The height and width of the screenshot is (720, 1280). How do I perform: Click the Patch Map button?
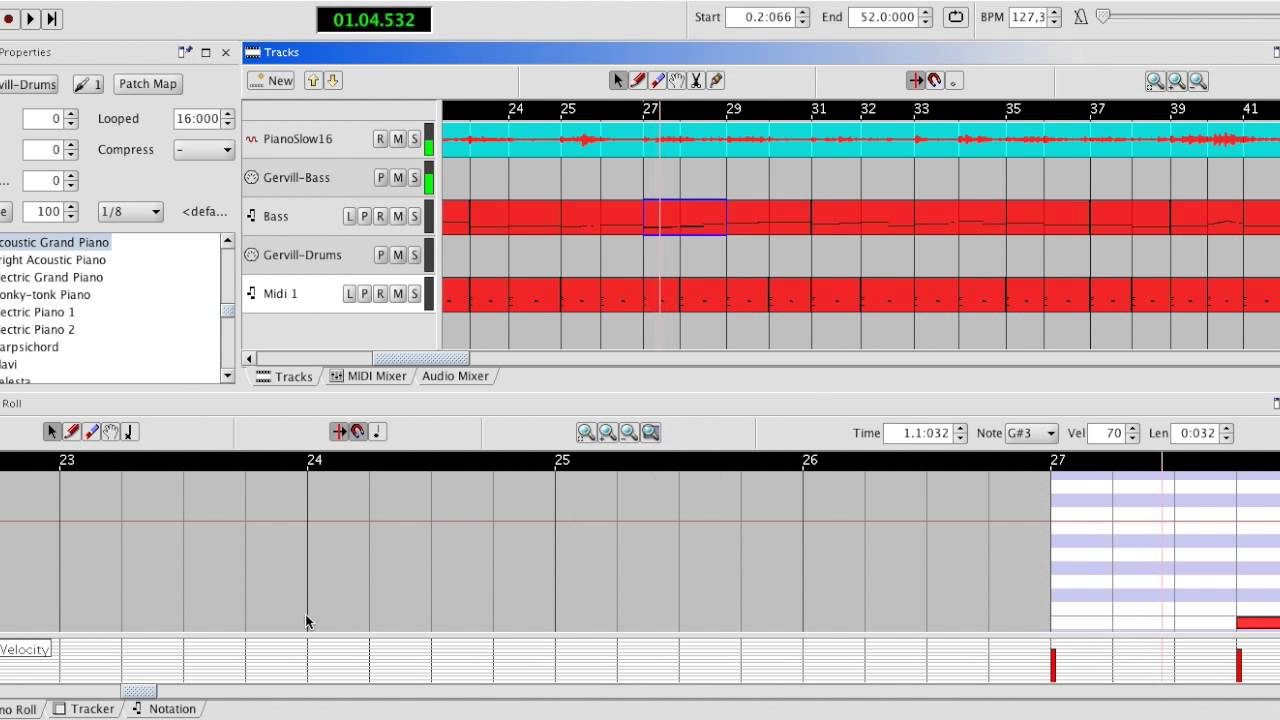(148, 84)
